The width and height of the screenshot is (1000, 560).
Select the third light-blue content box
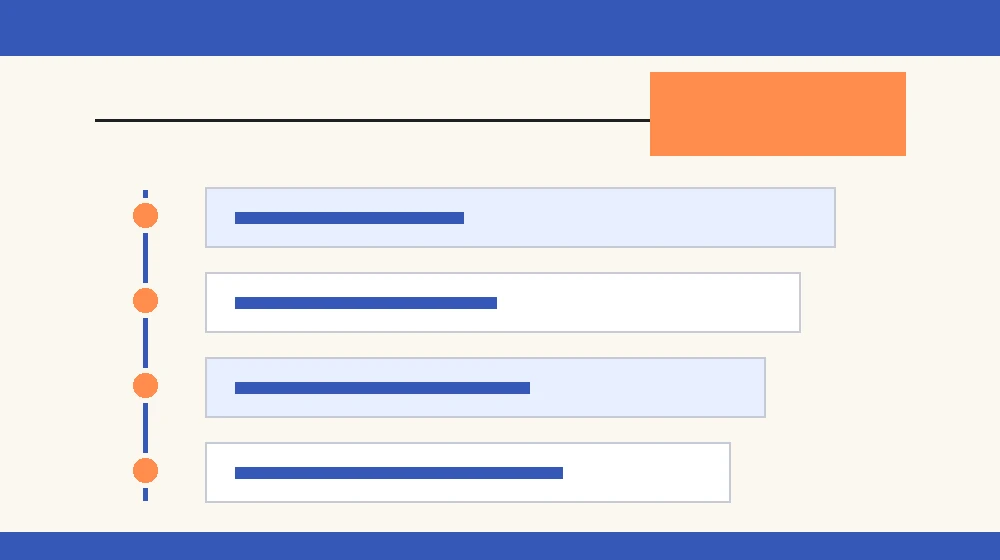(x=485, y=387)
